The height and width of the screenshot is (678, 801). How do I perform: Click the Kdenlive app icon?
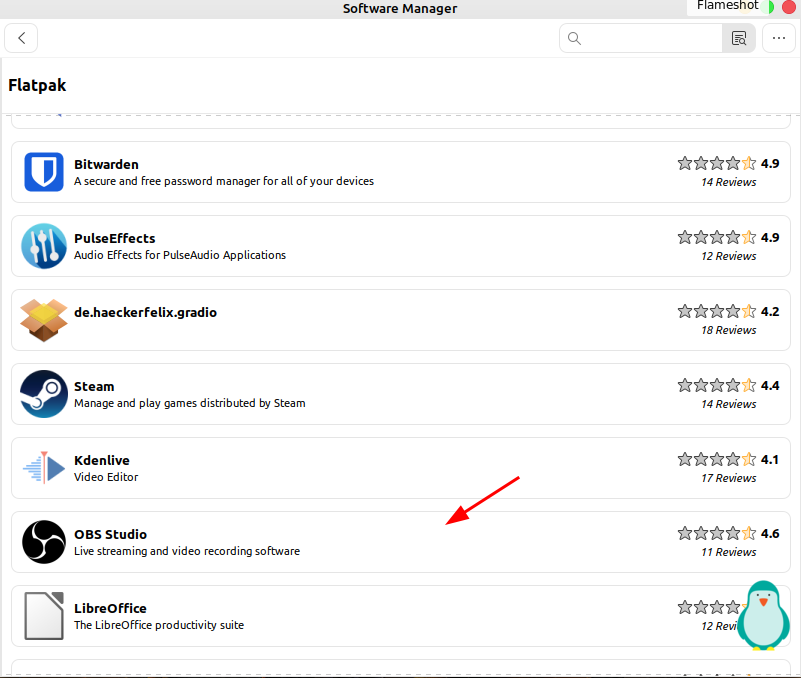point(44,467)
